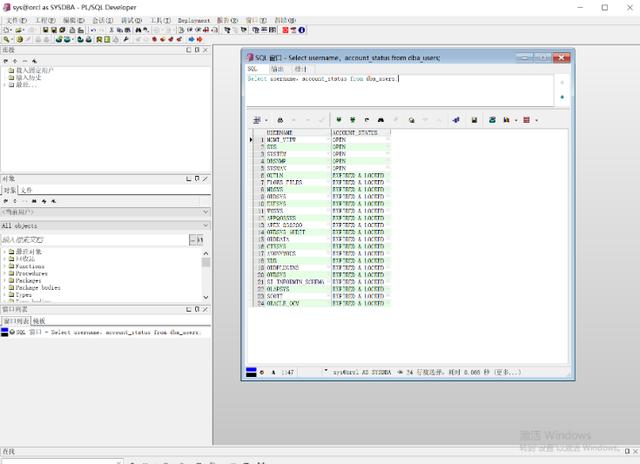Toggle the lock icon in result grid toolbar
The height and width of the screenshot is (464, 640).
(x=280, y=120)
